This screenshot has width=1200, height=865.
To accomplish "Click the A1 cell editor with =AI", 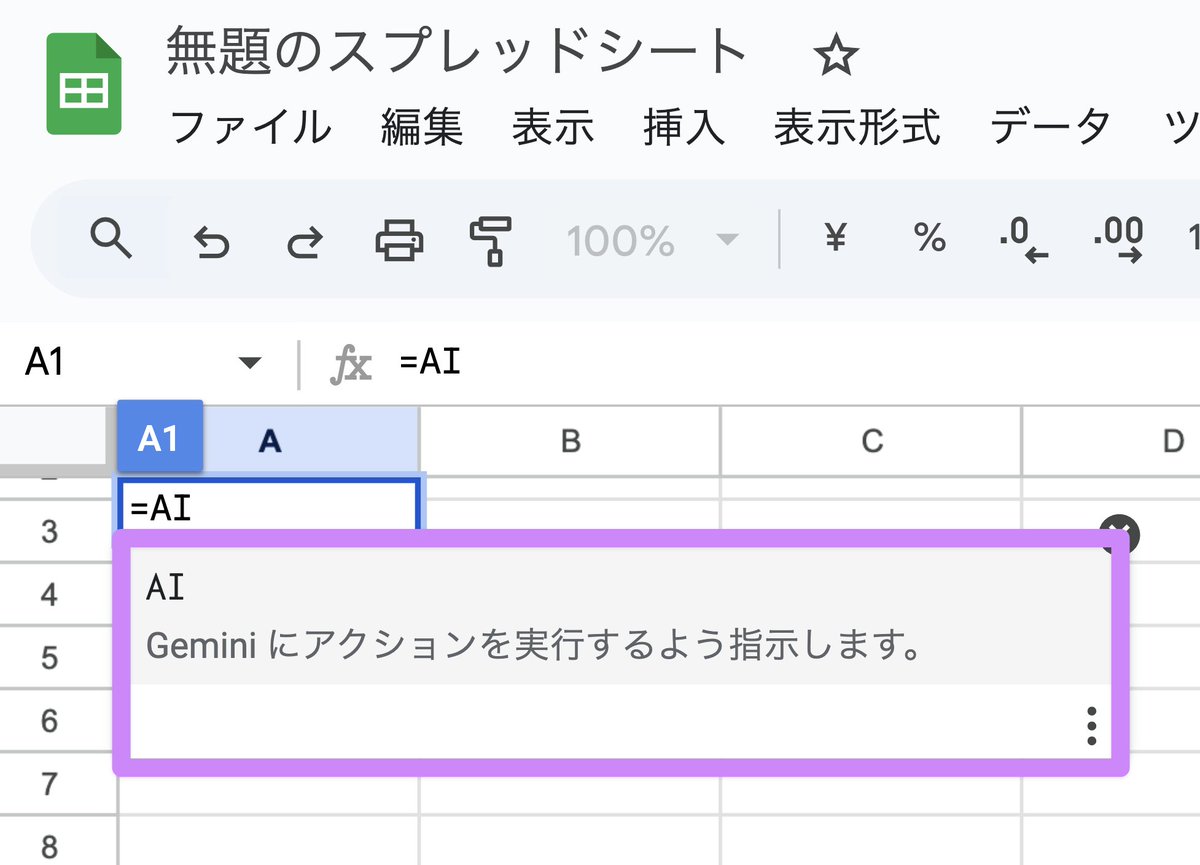I will tap(268, 506).
